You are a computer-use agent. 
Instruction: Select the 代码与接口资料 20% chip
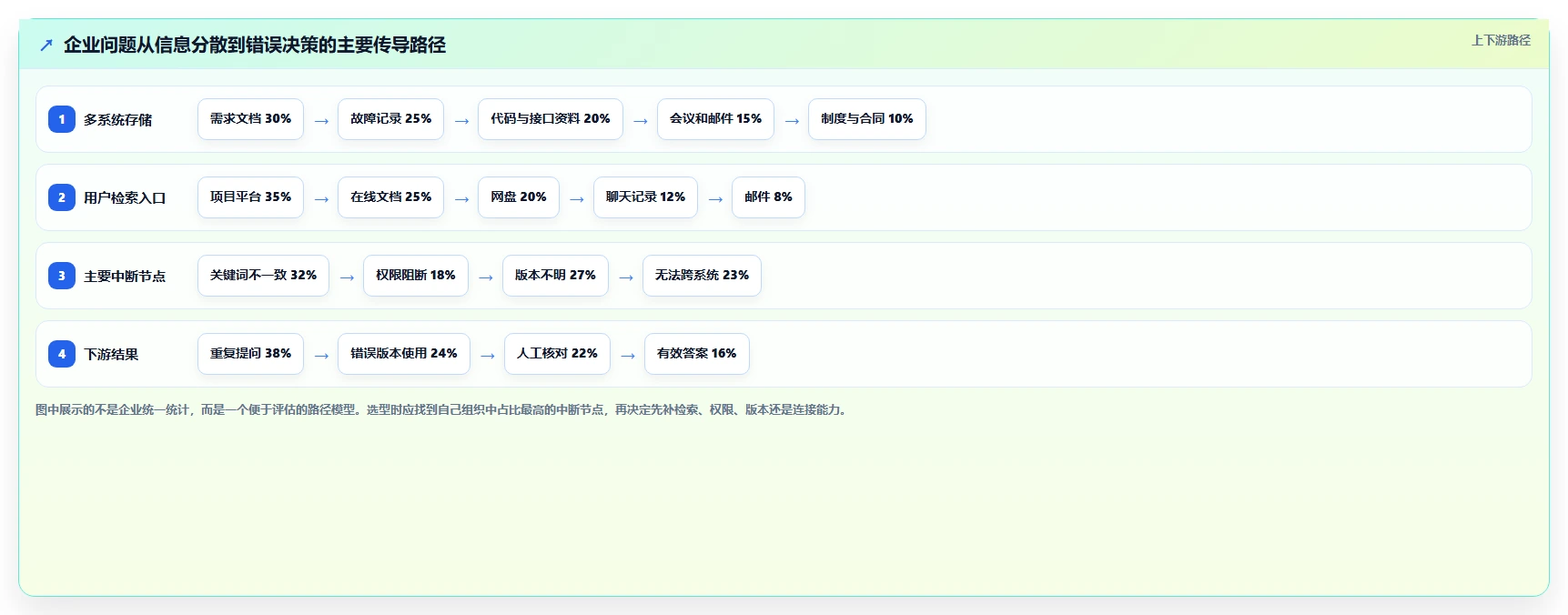tap(551, 119)
